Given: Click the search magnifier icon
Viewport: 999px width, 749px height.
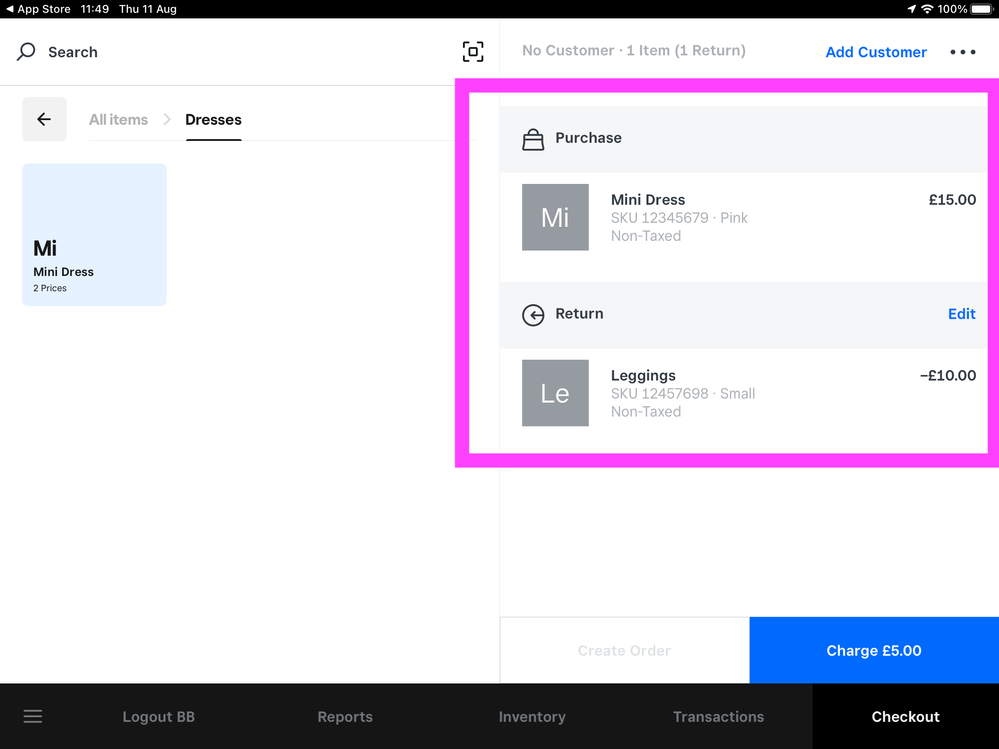Looking at the screenshot, I should tap(27, 52).
